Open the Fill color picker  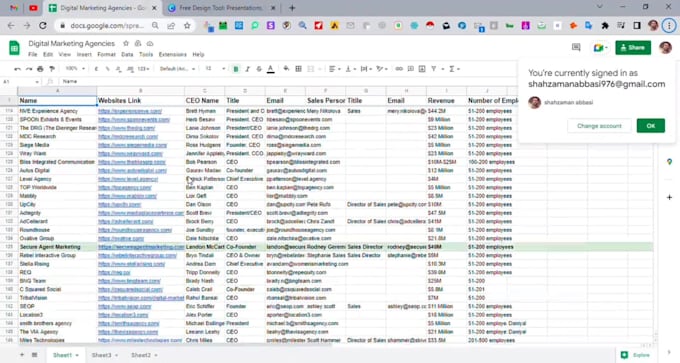click(286, 69)
